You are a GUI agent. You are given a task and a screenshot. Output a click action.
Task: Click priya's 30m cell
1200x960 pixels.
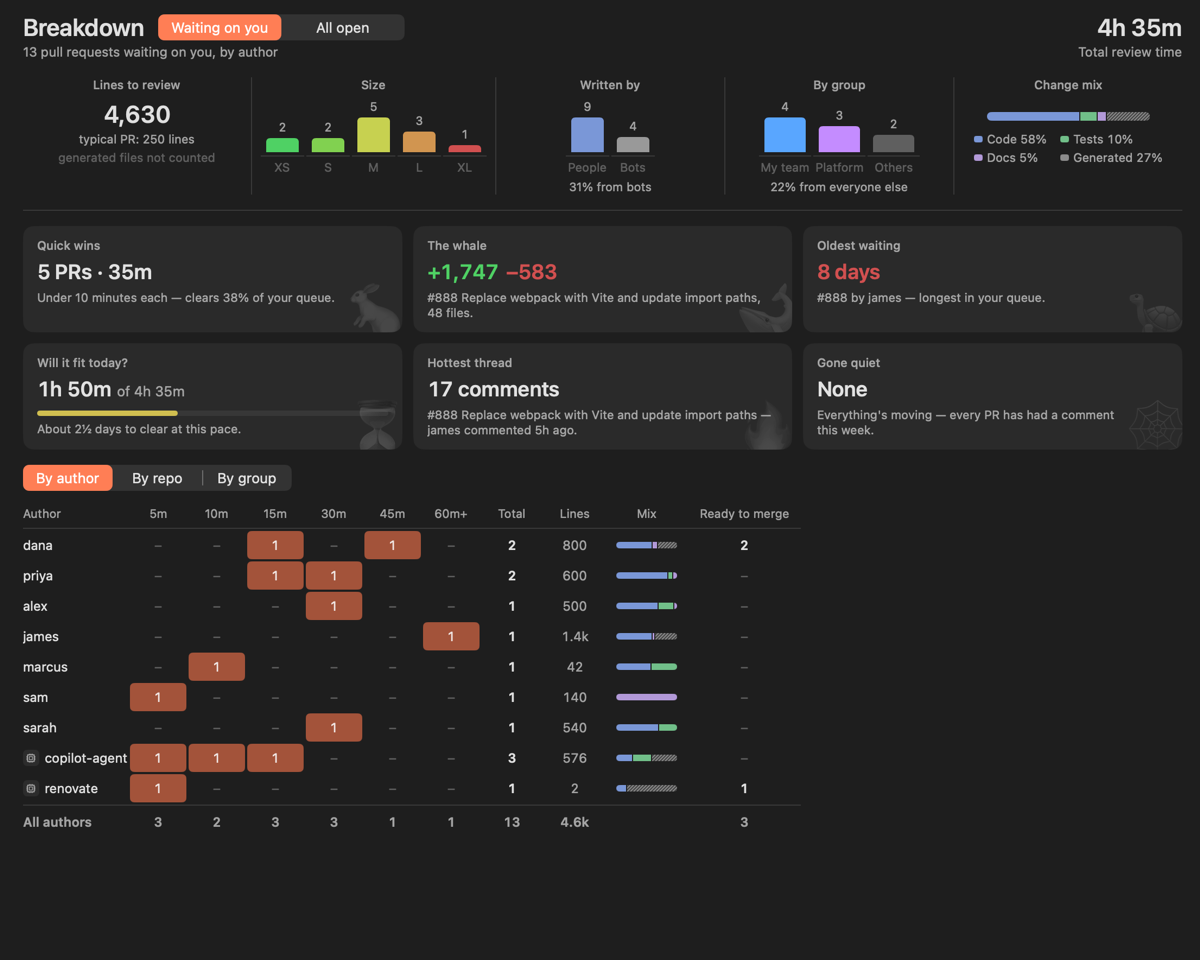point(334,576)
